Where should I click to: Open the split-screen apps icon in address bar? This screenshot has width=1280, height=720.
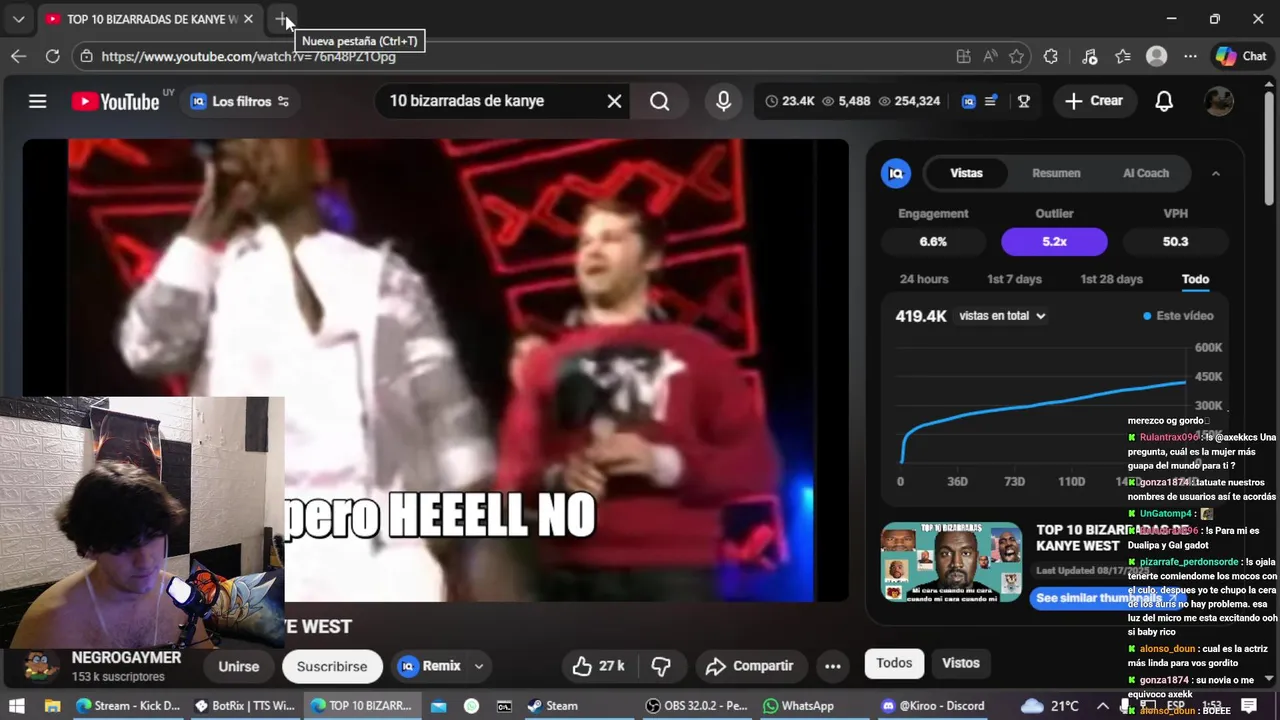963,56
